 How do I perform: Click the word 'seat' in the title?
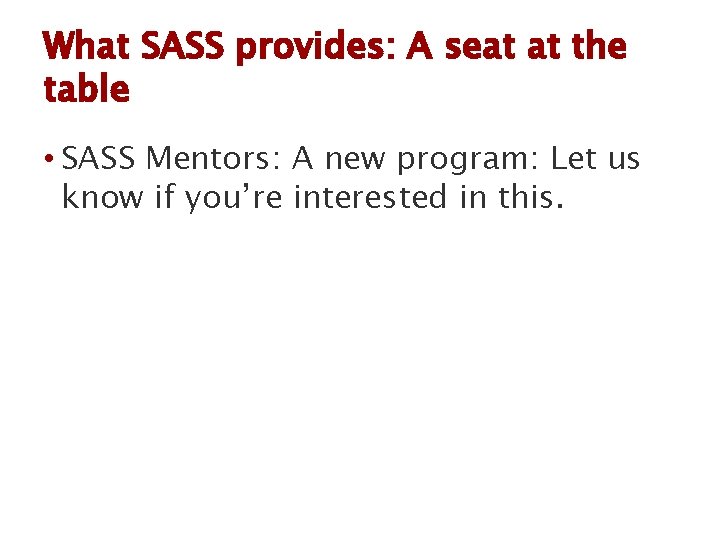[482, 47]
